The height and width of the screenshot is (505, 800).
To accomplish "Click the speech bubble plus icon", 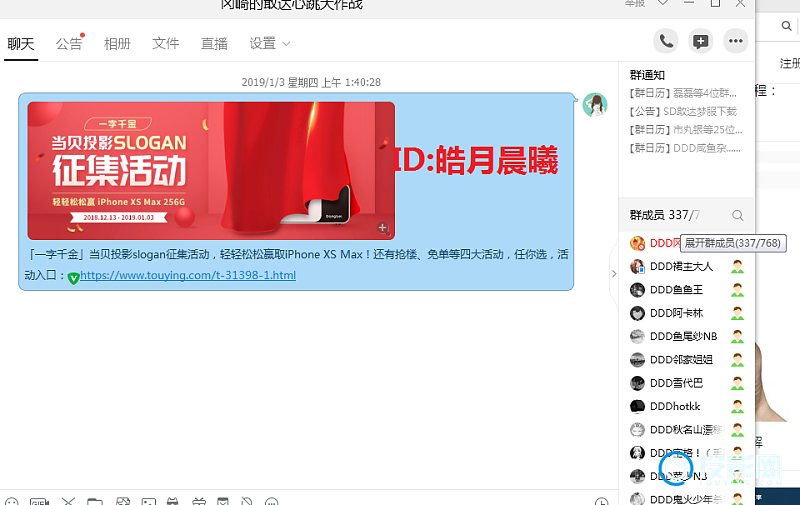I will (x=701, y=41).
